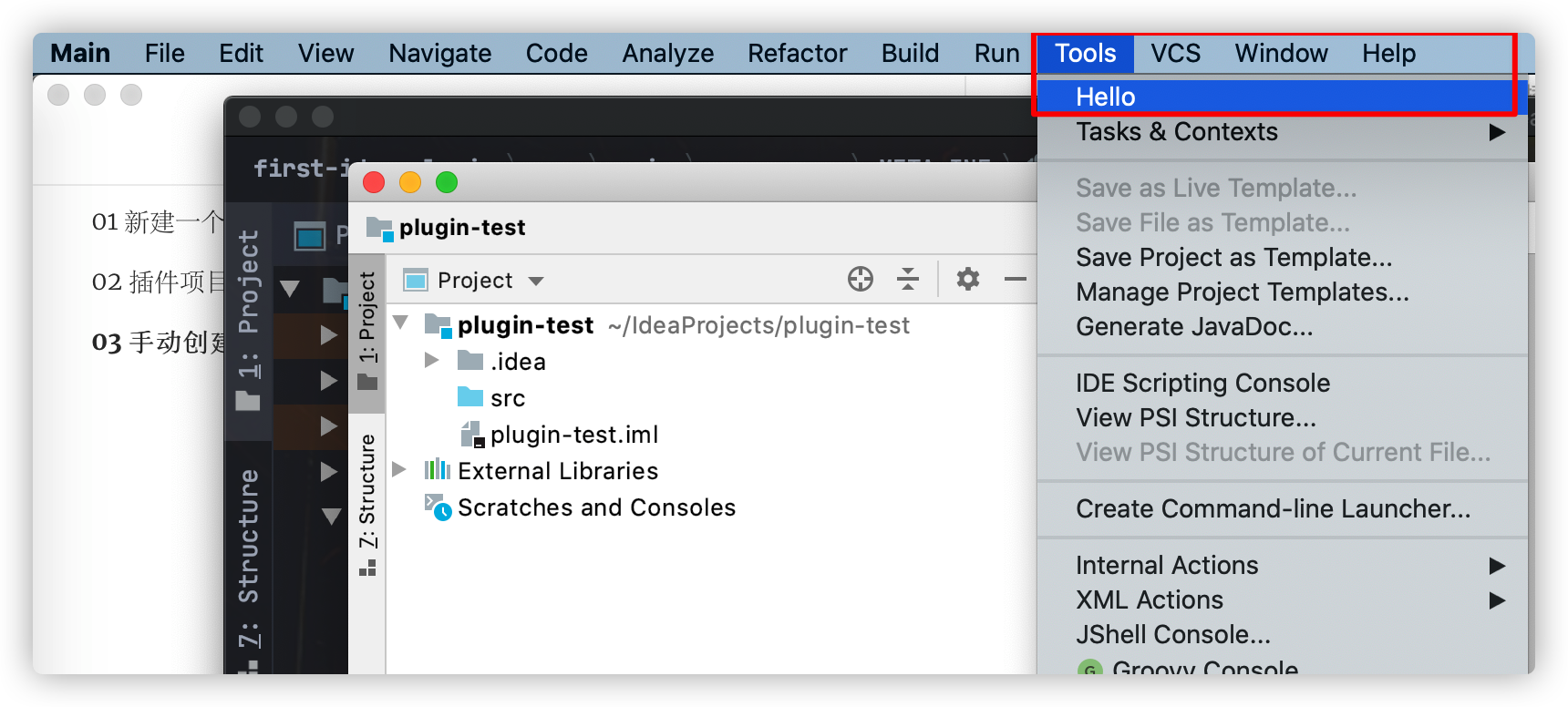The width and height of the screenshot is (1568, 707).
Task: Collapse the plugin-test root node
Action: click(x=400, y=323)
